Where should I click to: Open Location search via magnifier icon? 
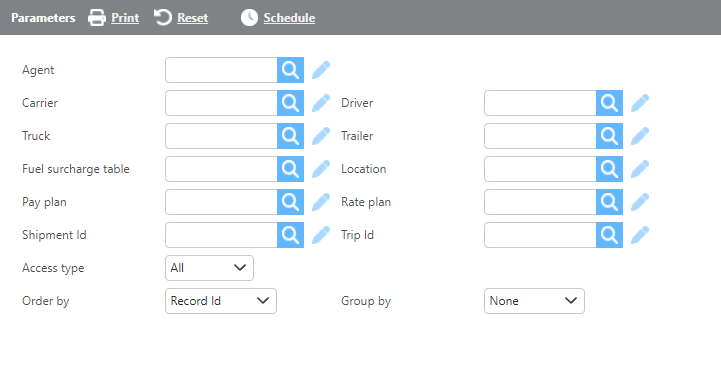tap(609, 169)
